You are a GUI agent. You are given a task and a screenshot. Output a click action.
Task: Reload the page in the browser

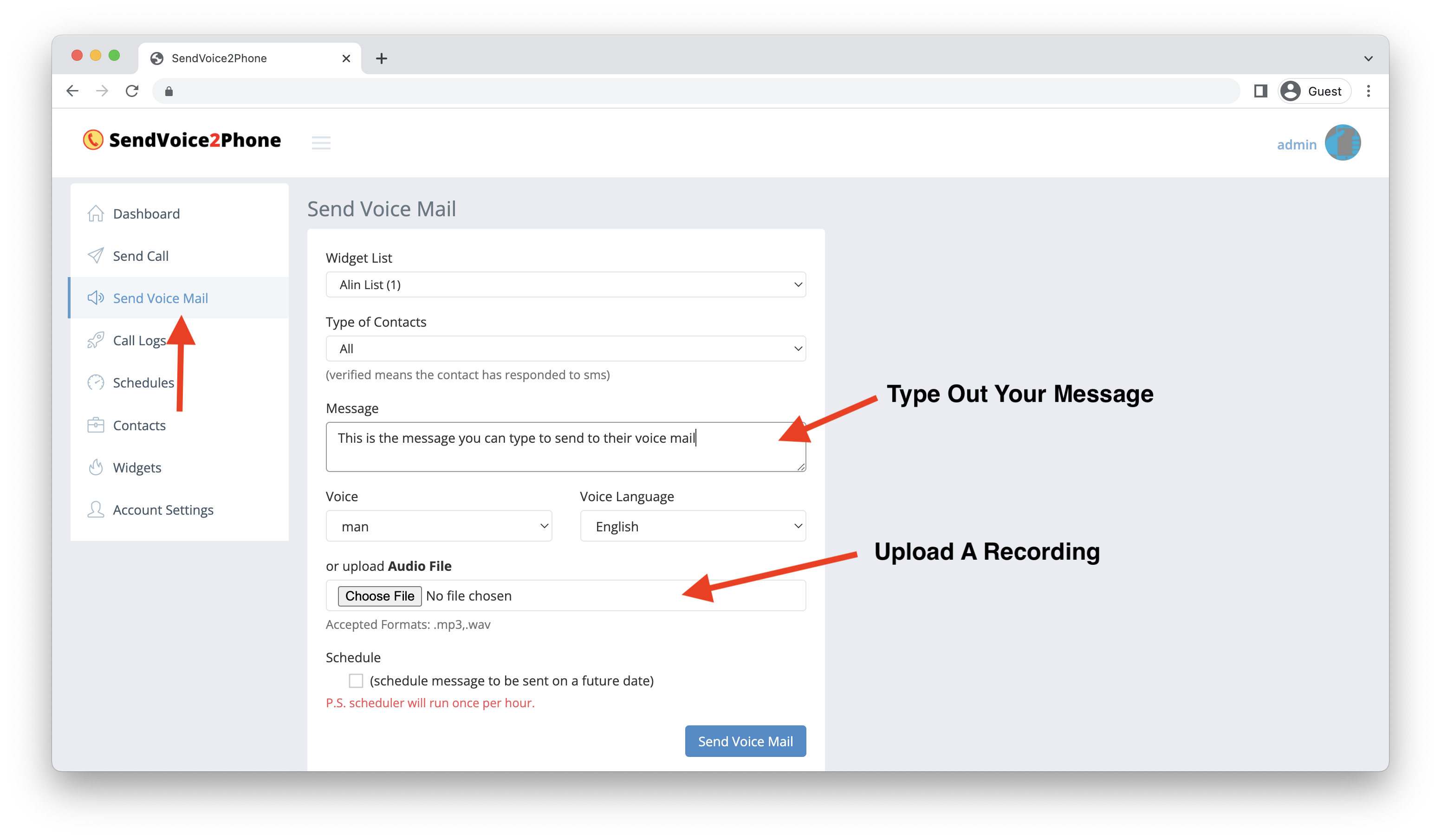132,91
